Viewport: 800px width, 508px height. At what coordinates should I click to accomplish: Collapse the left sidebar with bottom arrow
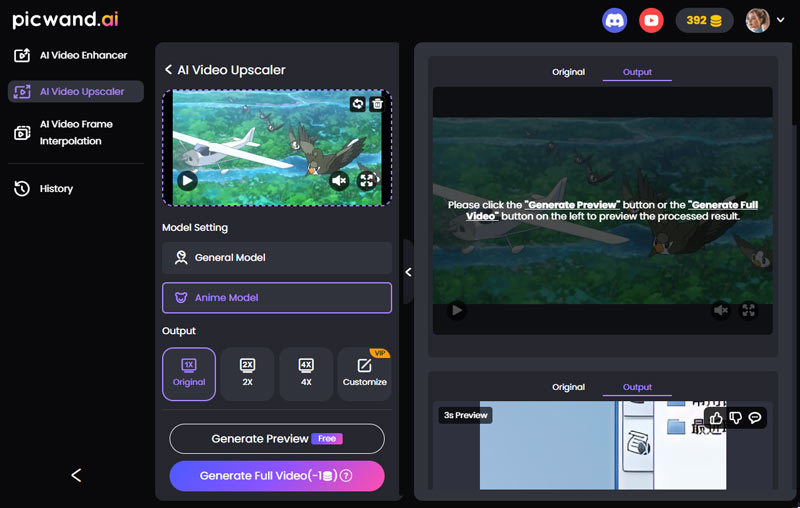tap(76, 475)
